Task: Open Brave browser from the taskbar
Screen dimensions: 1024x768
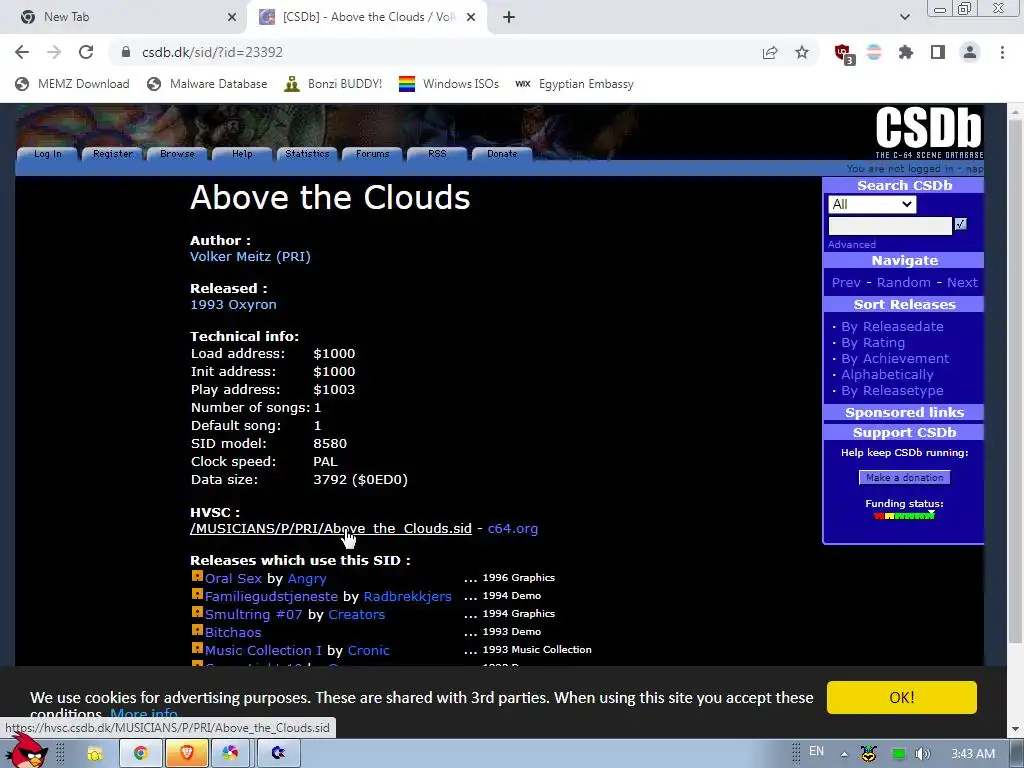Action: tap(187, 754)
